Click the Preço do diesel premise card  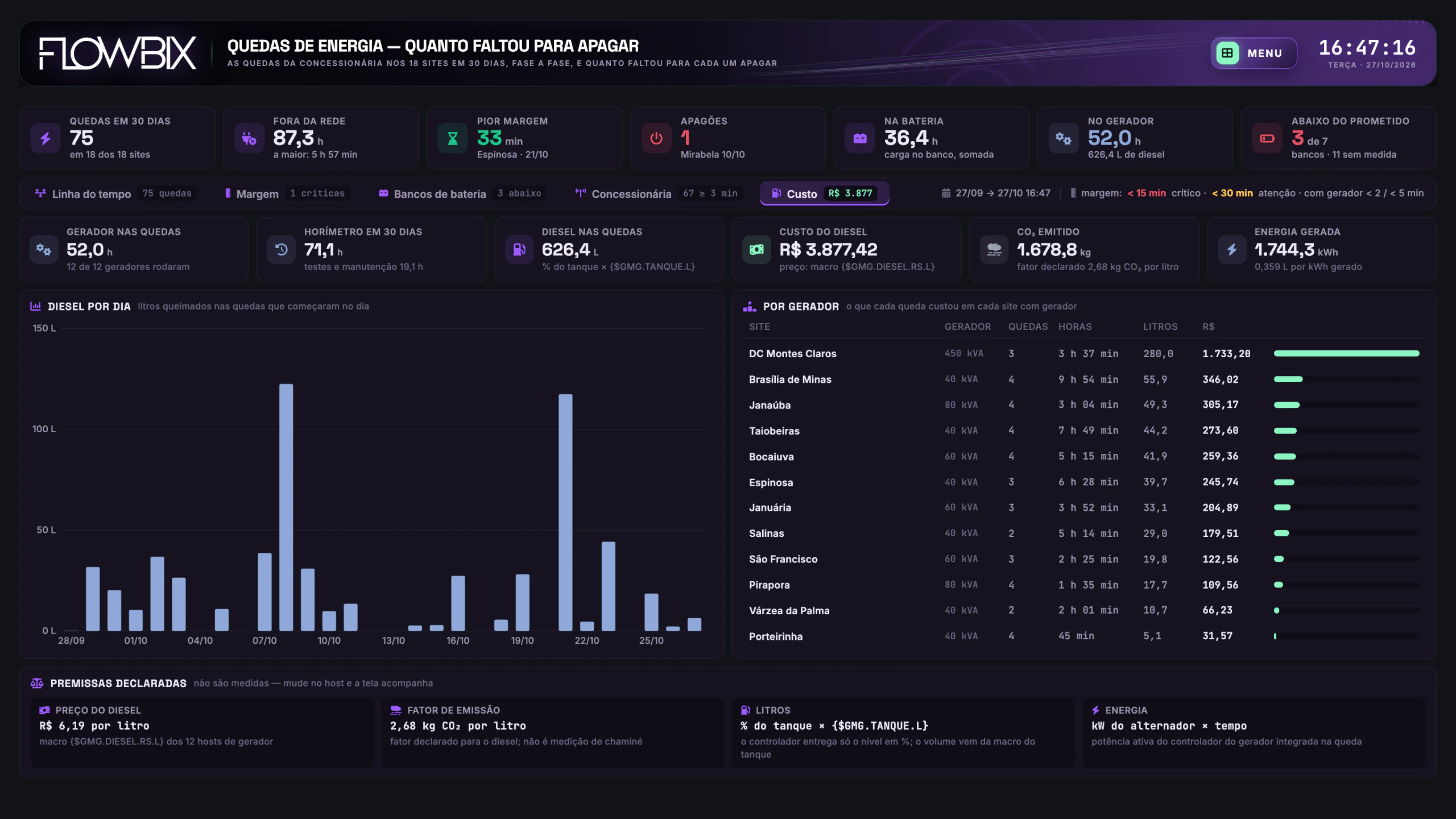[x=202, y=733]
